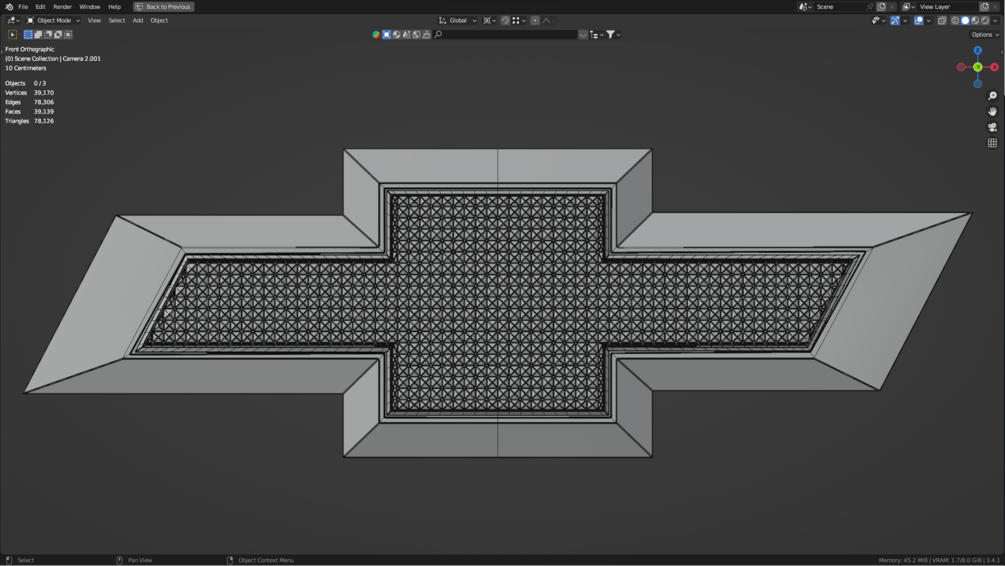Click the green -Y axis on the gizmo
The height and width of the screenshot is (566, 1005).
pyautogui.click(x=977, y=67)
